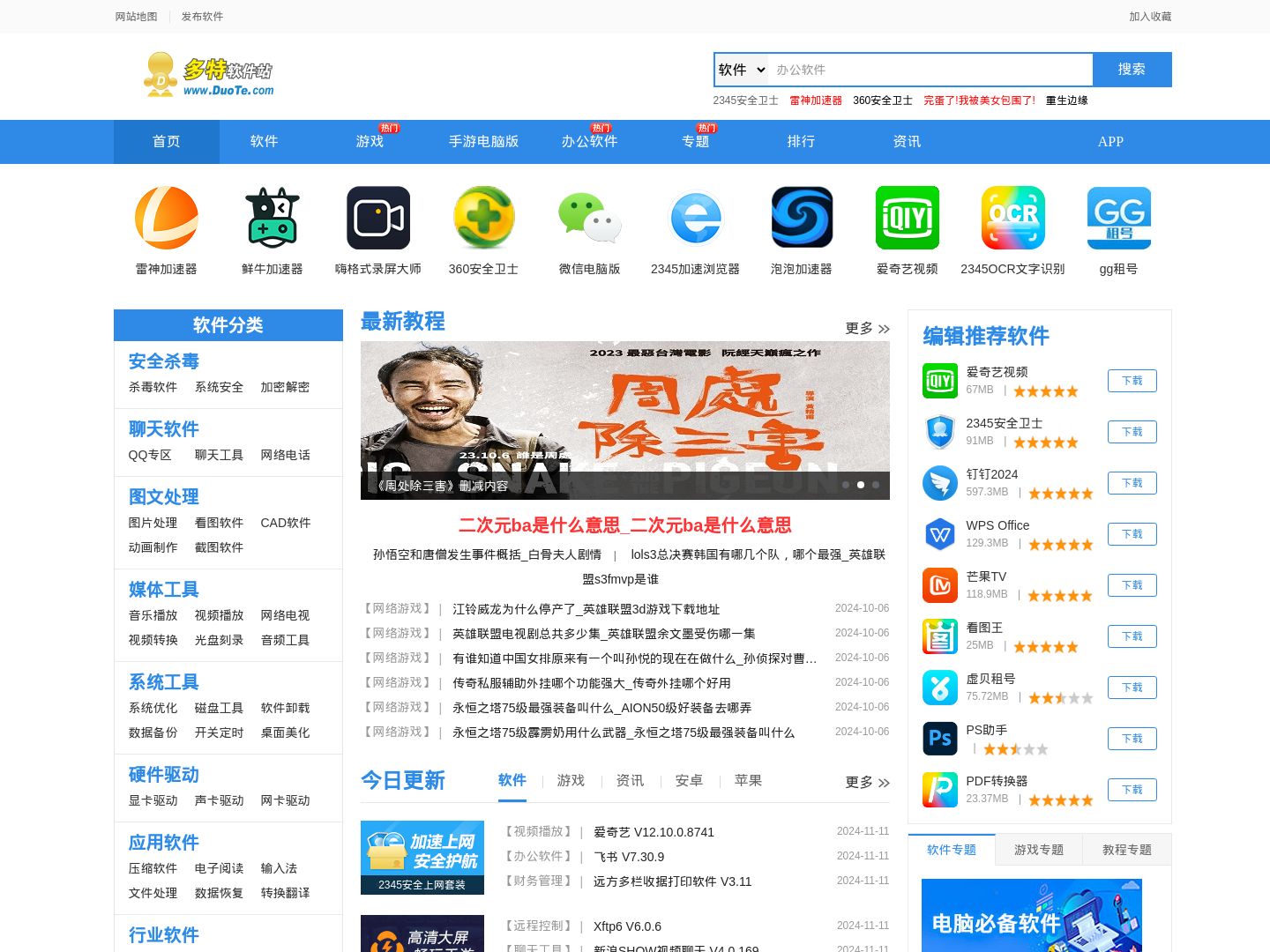Open the 游戏 navigation menu item
The width and height of the screenshot is (1270, 952).
point(370,141)
